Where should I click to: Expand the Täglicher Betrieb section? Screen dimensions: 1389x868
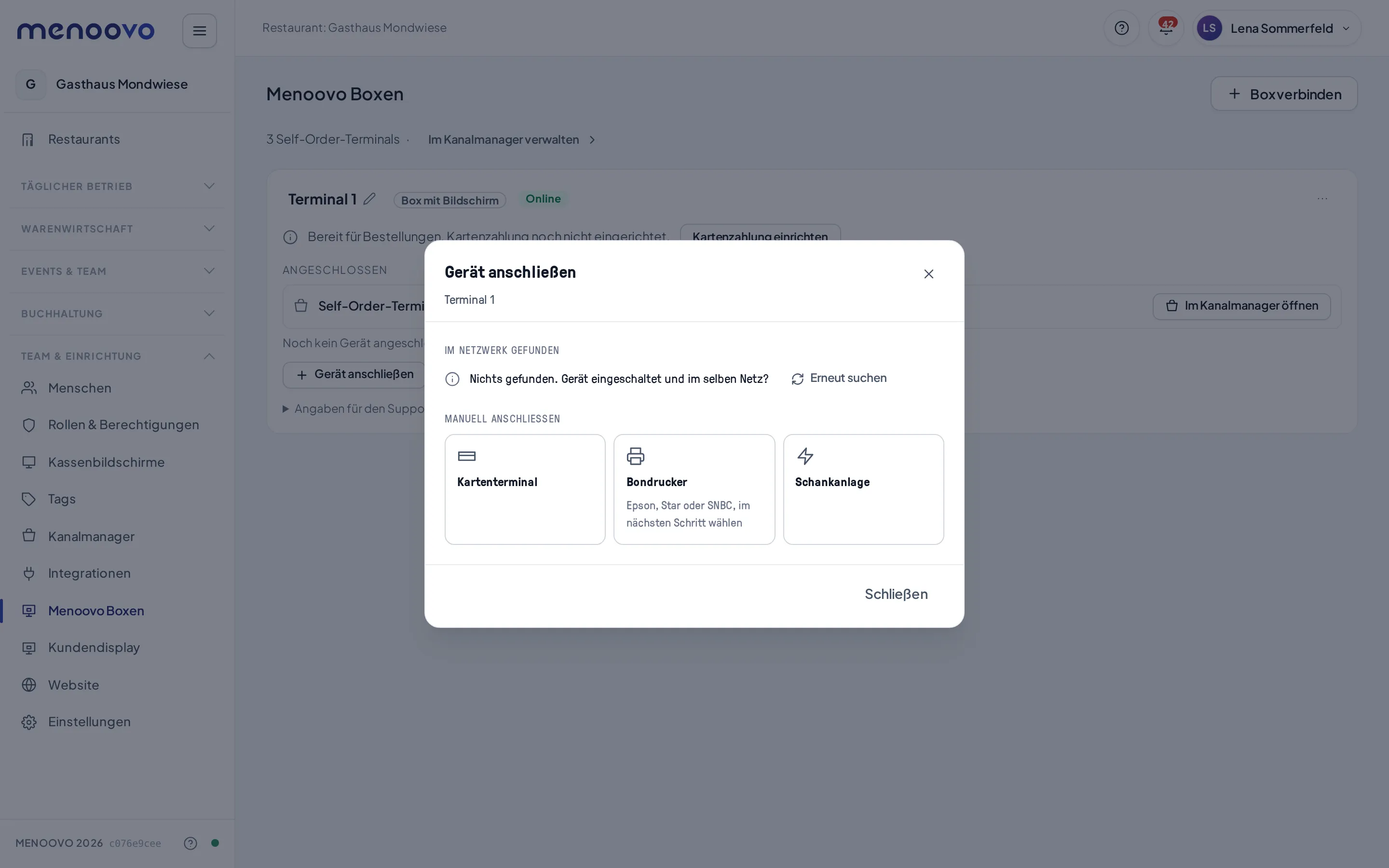point(117,187)
